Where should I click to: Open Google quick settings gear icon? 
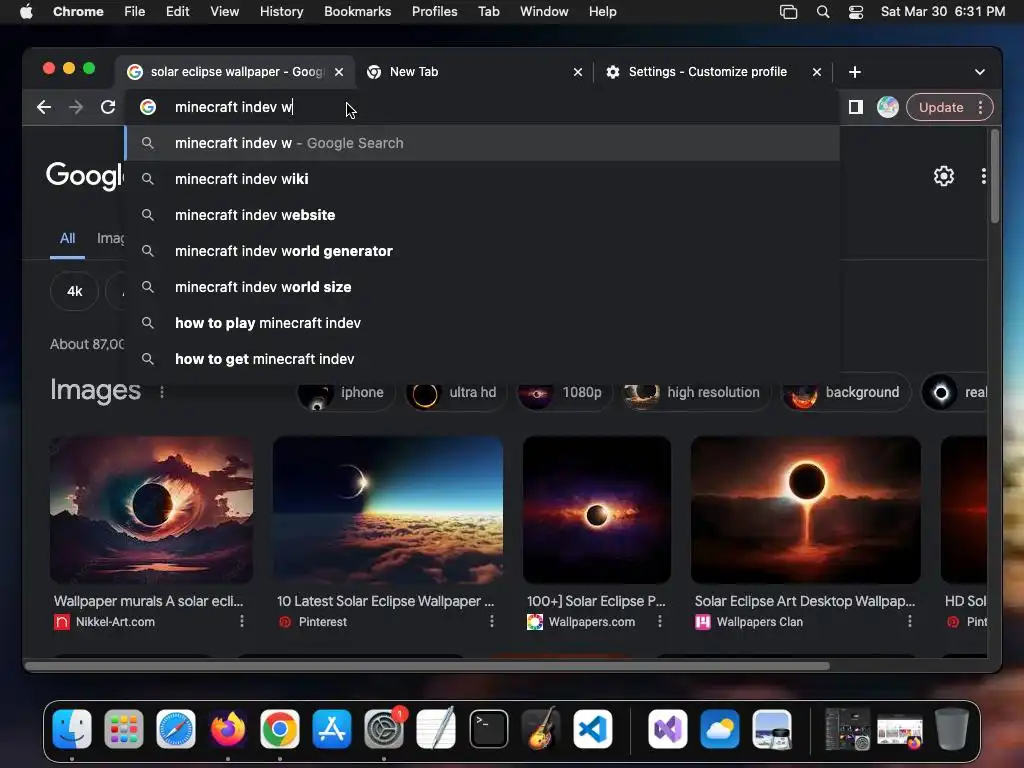[944, 176]
